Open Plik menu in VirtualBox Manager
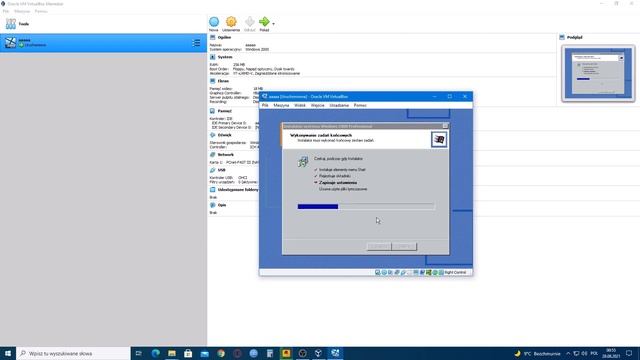 coord(6,11)
